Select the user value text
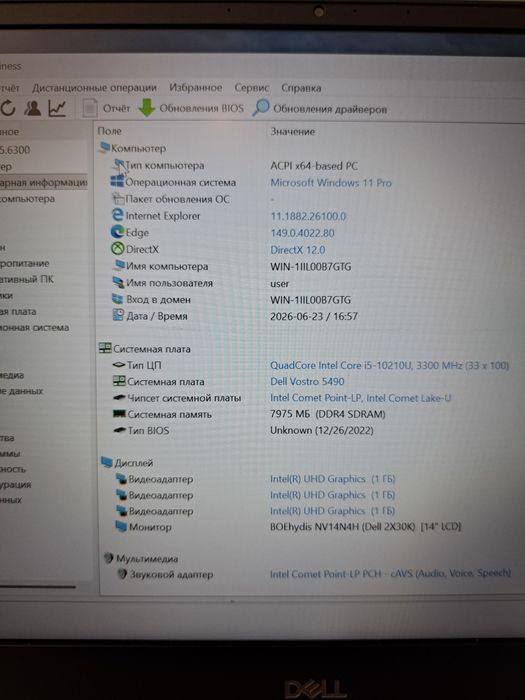The height and width of the screenshot is (700, 525). 279,283
